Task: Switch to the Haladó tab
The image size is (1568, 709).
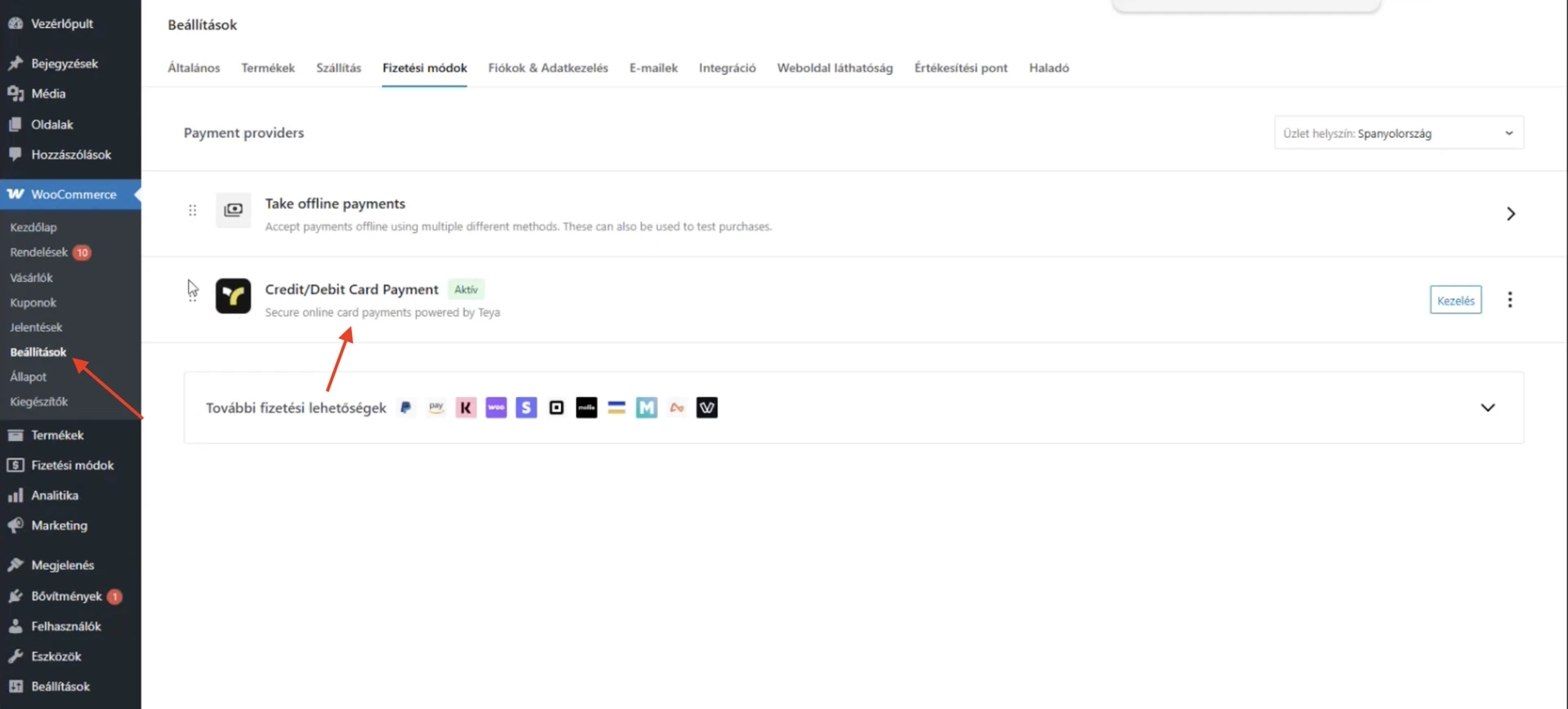Action: (x=1049, y=68)
